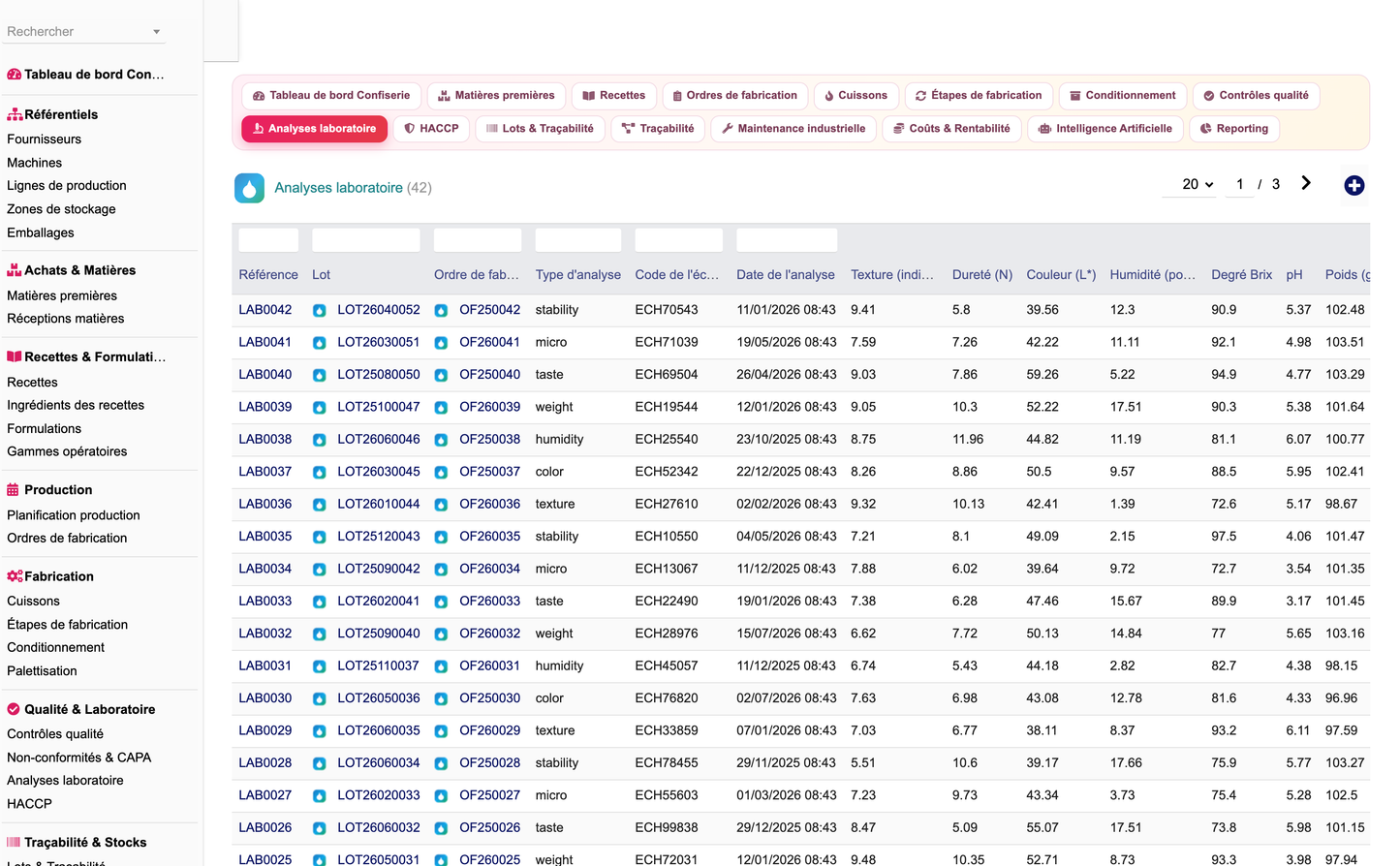Click lot icon beside LOT26010044
The image size is (1400, 866).
320,505
